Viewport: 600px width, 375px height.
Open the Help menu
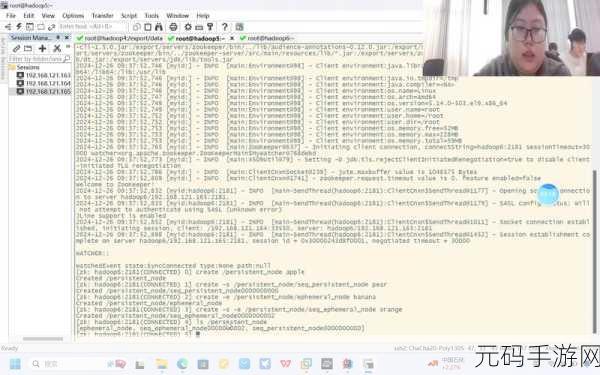pyautogui.click(x=203, y=16)
